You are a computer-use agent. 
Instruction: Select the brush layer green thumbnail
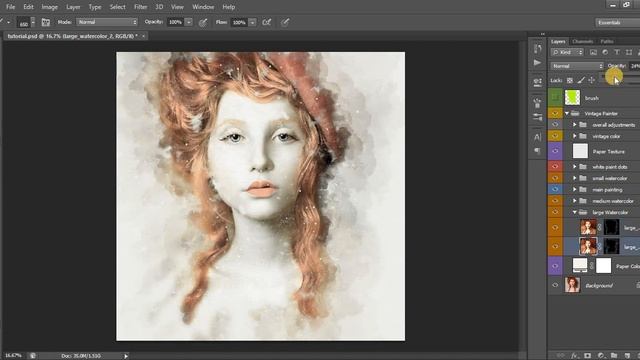pyautogui.click(x=572, y=98)
